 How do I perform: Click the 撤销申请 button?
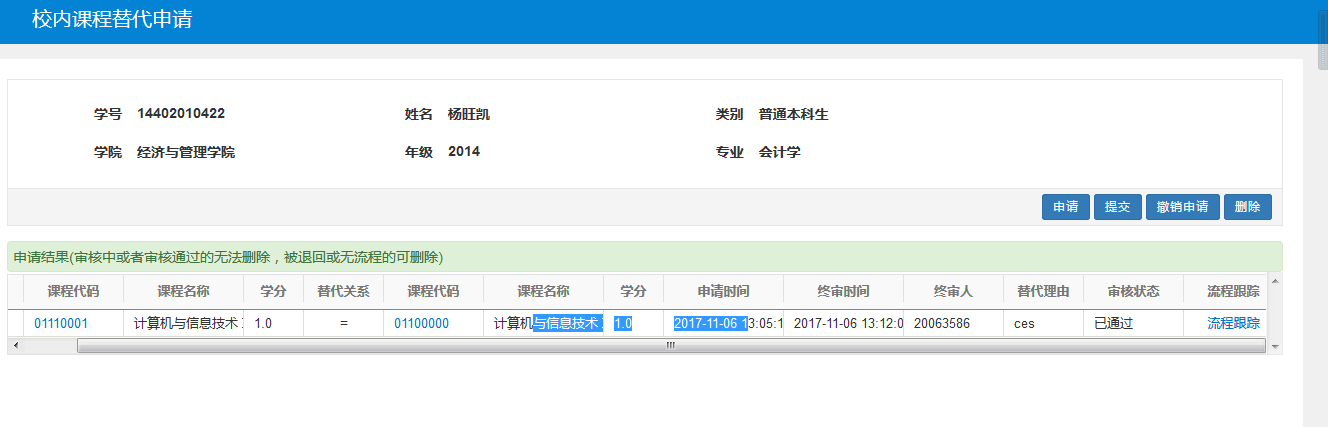coord(1182,207)
